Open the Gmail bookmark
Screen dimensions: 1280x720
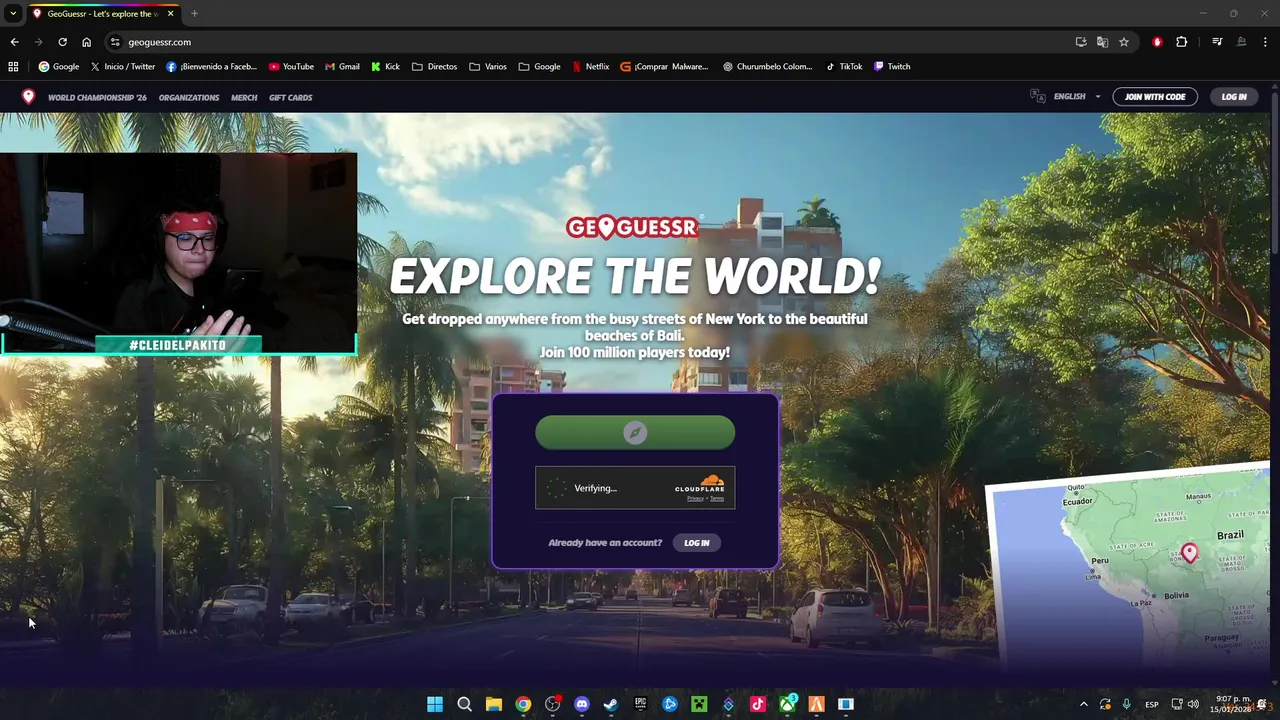(x=342, y=67)
